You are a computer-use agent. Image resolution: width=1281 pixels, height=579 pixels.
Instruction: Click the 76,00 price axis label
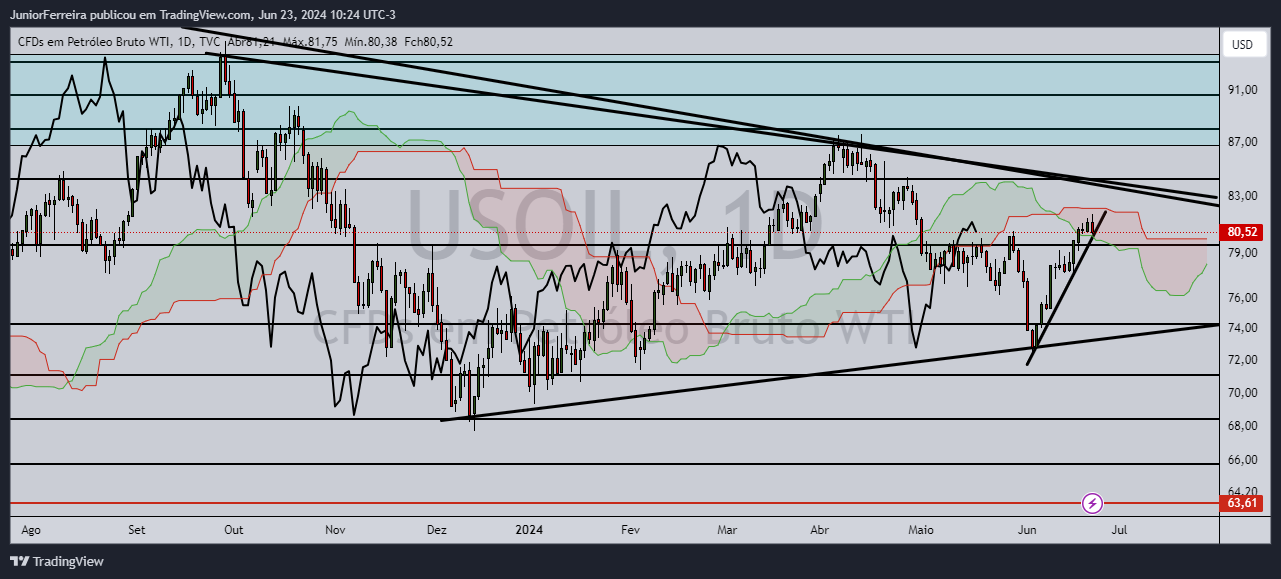1242,298
